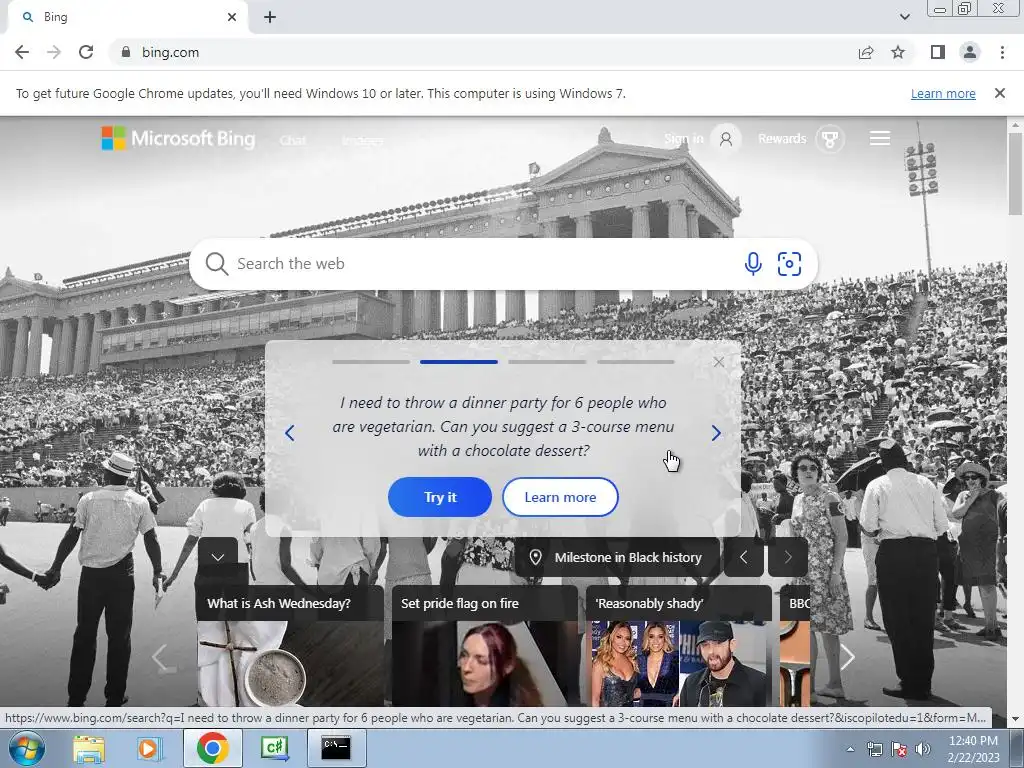Click the Sign in person icon
The image size is (1024, 768).
pyautogui.click(x=726, y=138)
